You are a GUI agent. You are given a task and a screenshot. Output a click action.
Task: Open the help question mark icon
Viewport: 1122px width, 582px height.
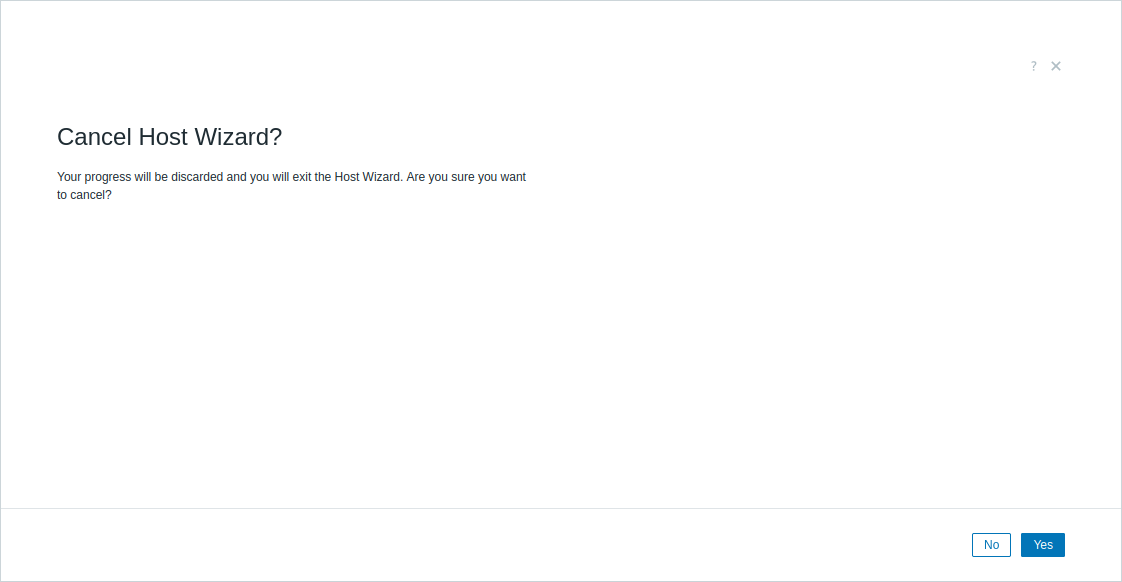1034,66
